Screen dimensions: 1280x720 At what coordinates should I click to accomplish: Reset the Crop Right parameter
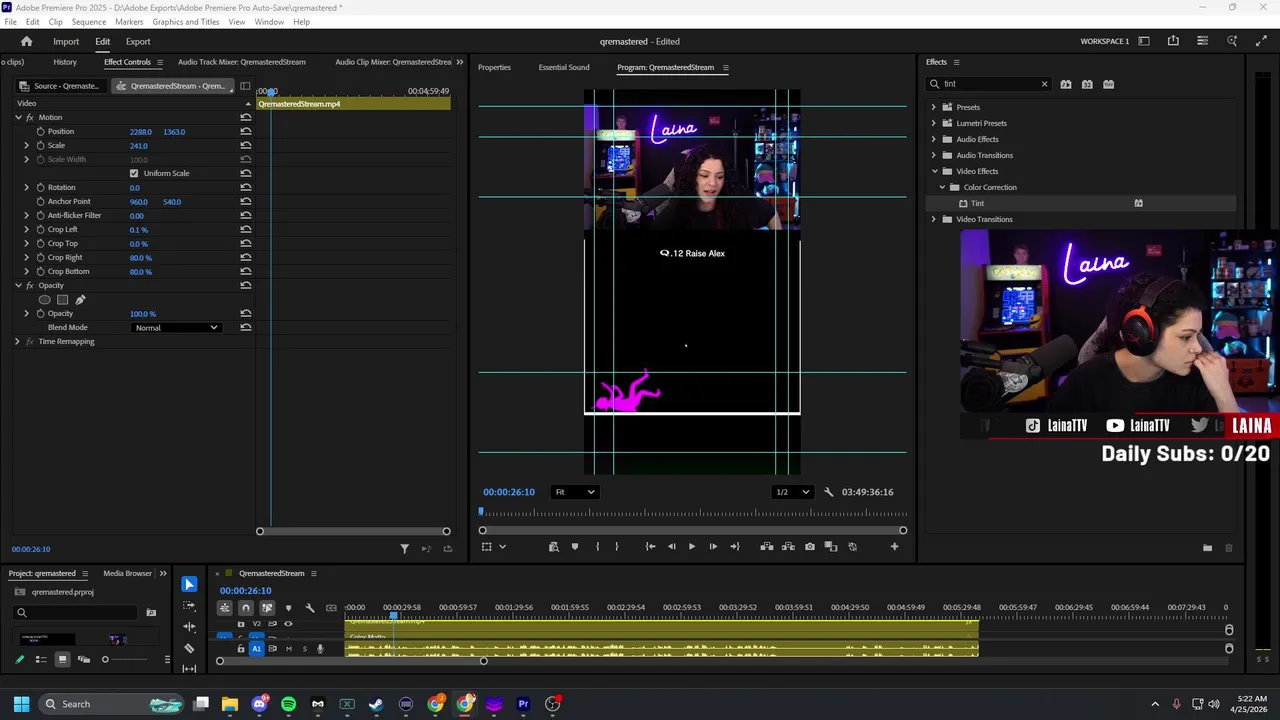click(245, 257)
